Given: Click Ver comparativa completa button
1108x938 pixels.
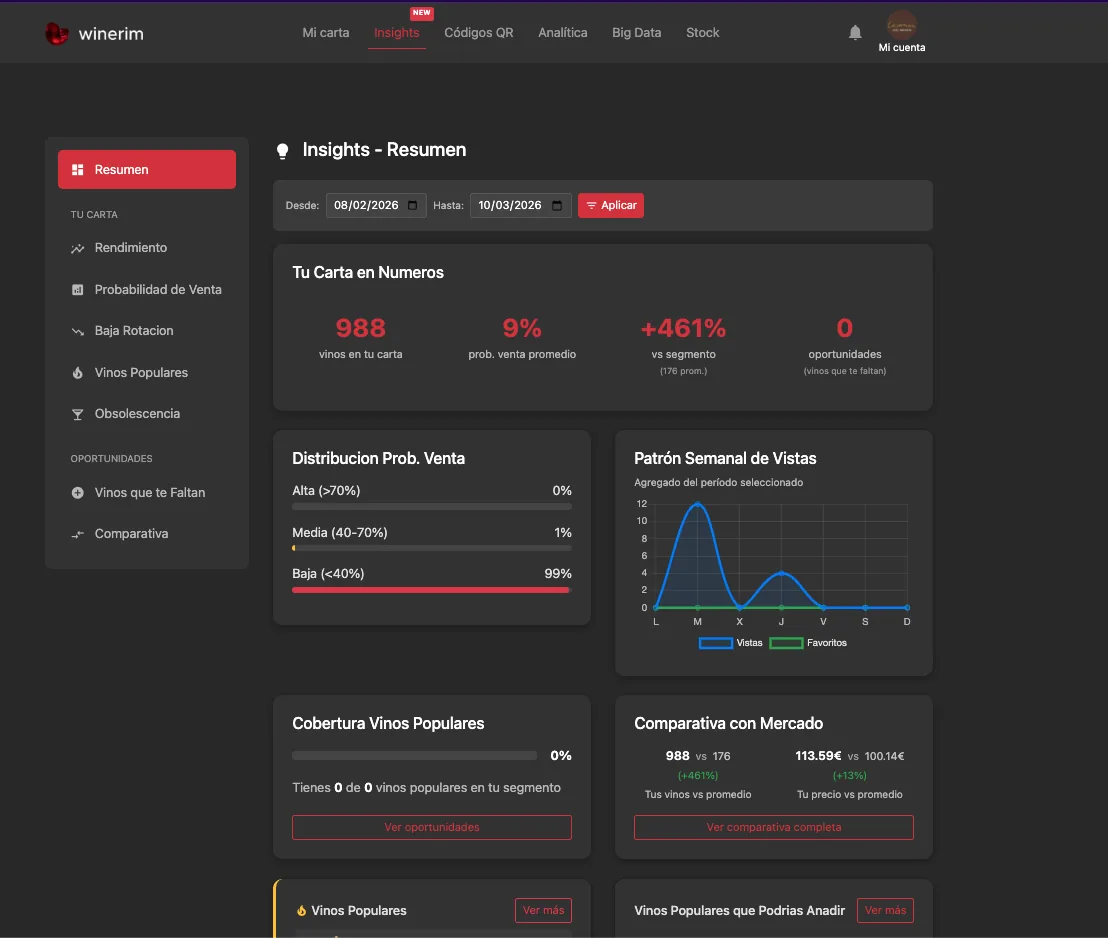Looking at the screenshot, I should [x=774, y=828].
